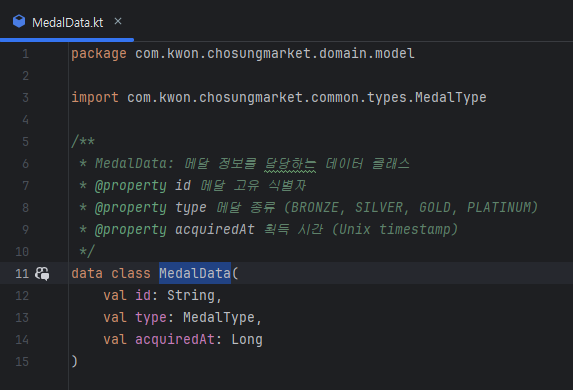Click line number 15 in the gutter
Image resolution: width=573 pixels, height=390 pixels.
22,361
